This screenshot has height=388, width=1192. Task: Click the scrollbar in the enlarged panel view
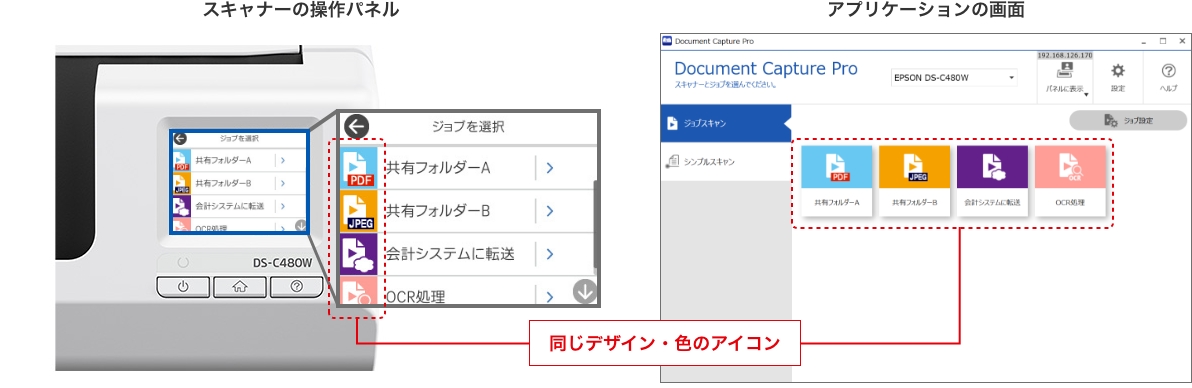(x=594, y=225)
